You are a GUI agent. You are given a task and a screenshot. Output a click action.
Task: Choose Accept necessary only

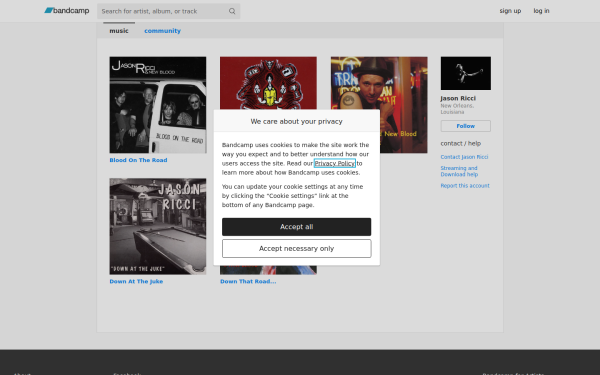click(297, 249)
